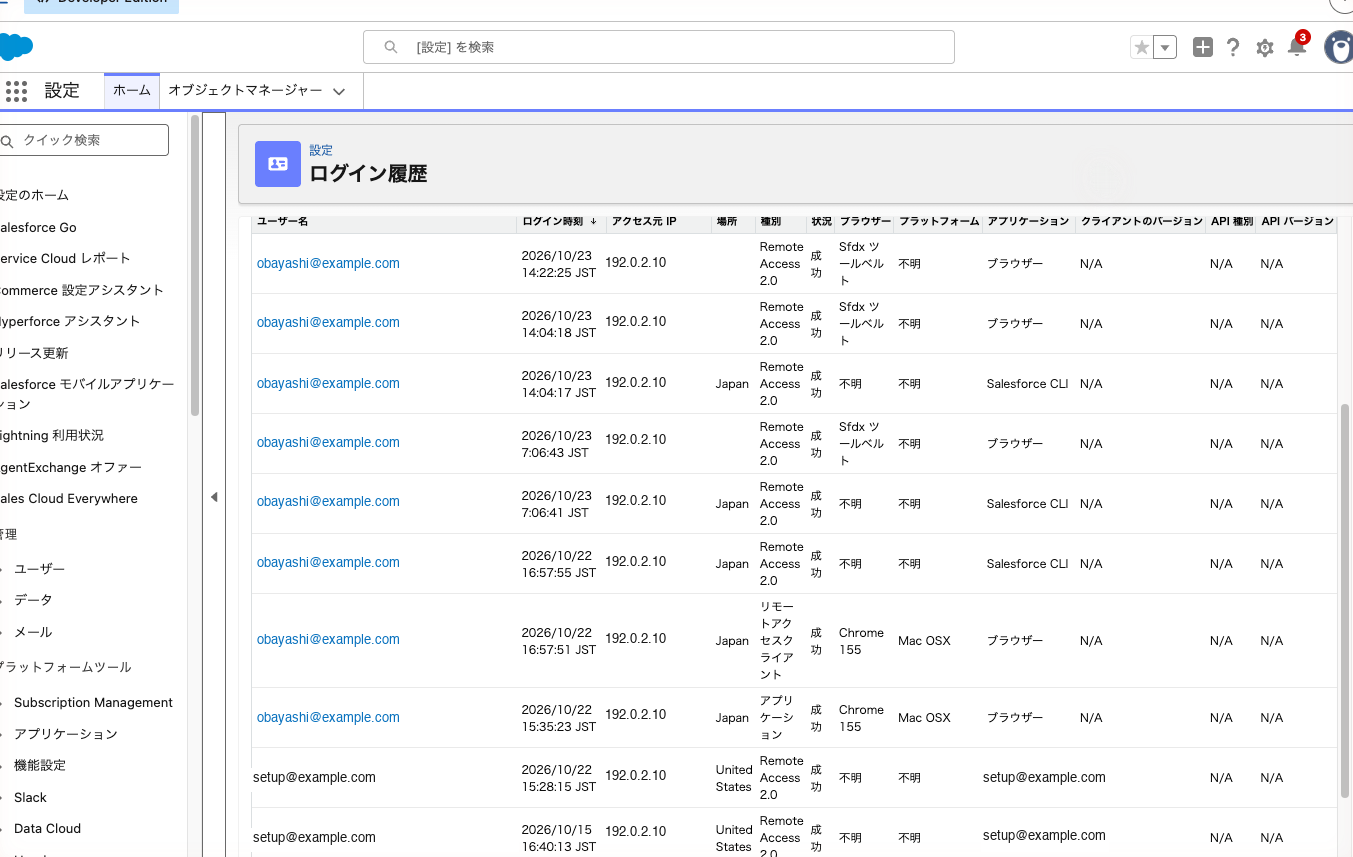Image resolution: width=1353 pixels, height=857 pixels.
Task: Open the help question mark icon
Action: click(1233, 47)
